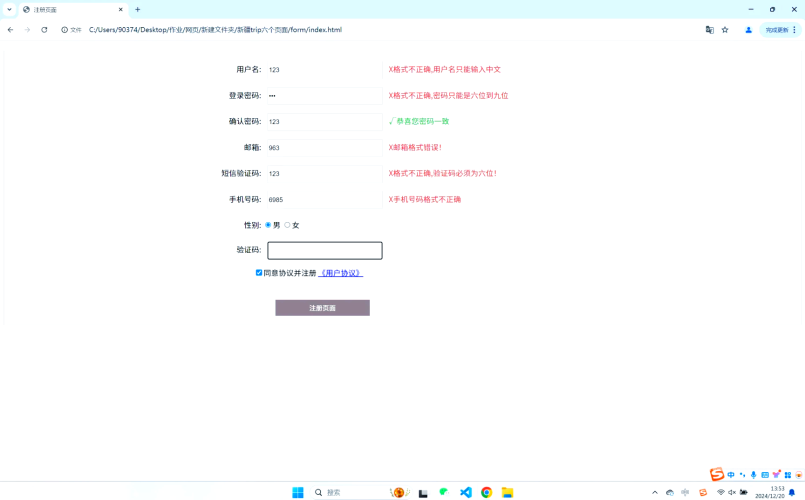Click the browser forward arrow
Viewport: 805px width, 500px height.
coord(27,30)
